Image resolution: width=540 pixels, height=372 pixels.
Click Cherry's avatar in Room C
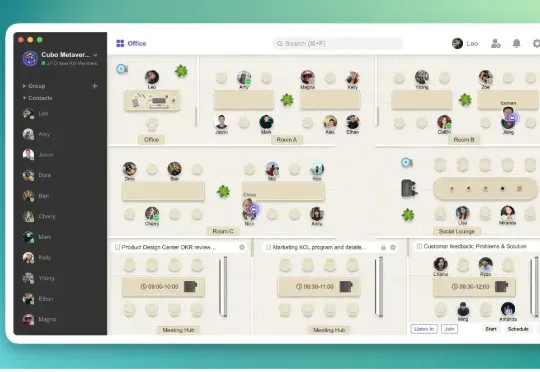pyautogui.click(x=152, y=214)
